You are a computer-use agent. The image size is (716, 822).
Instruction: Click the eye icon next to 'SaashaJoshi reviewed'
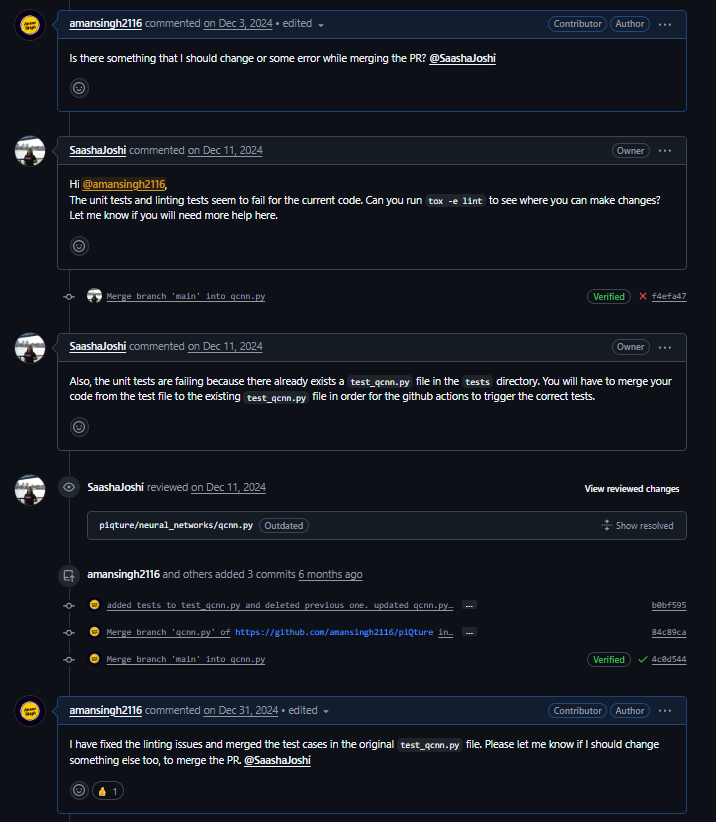tap(68, 488)
